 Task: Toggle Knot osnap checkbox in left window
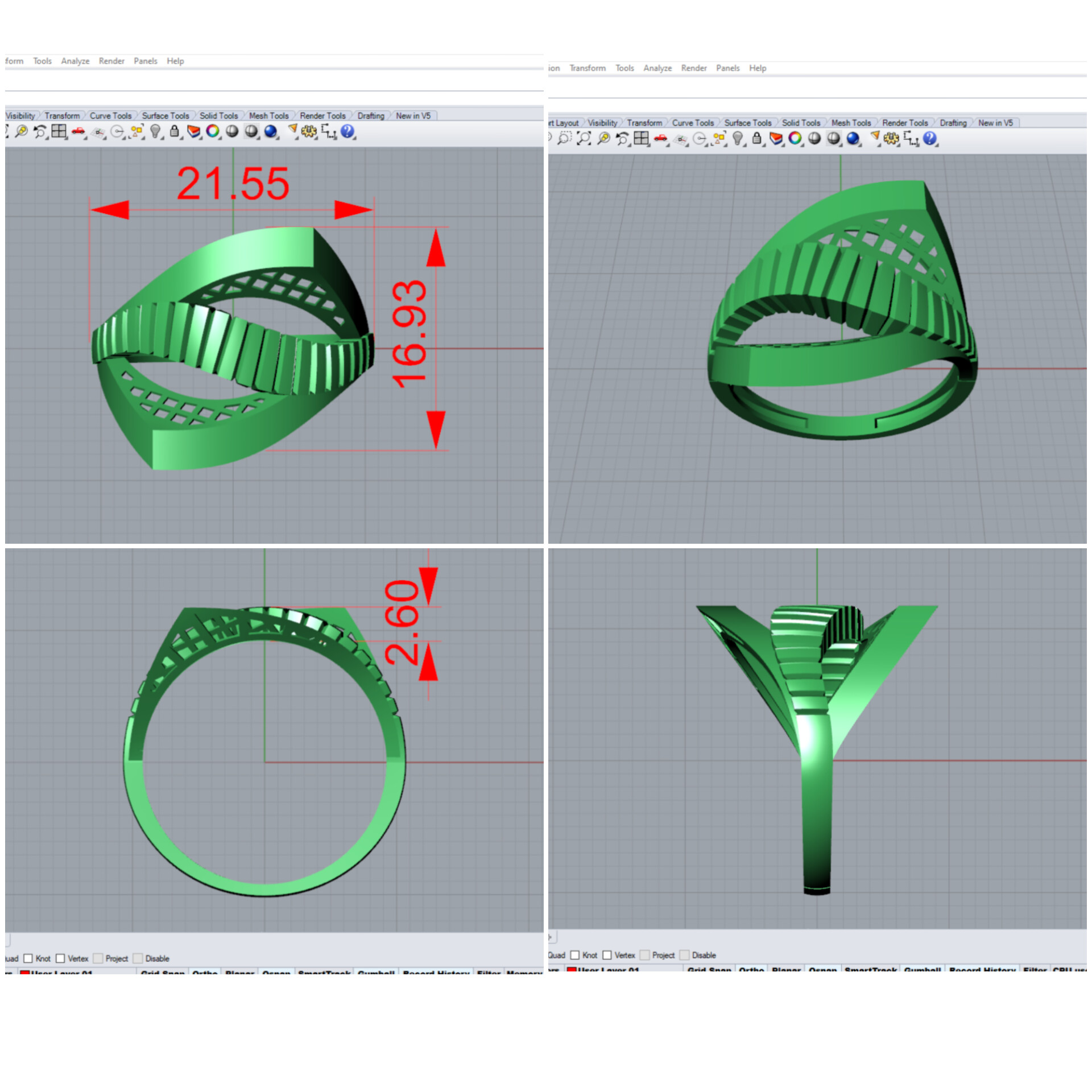point(28,958)
